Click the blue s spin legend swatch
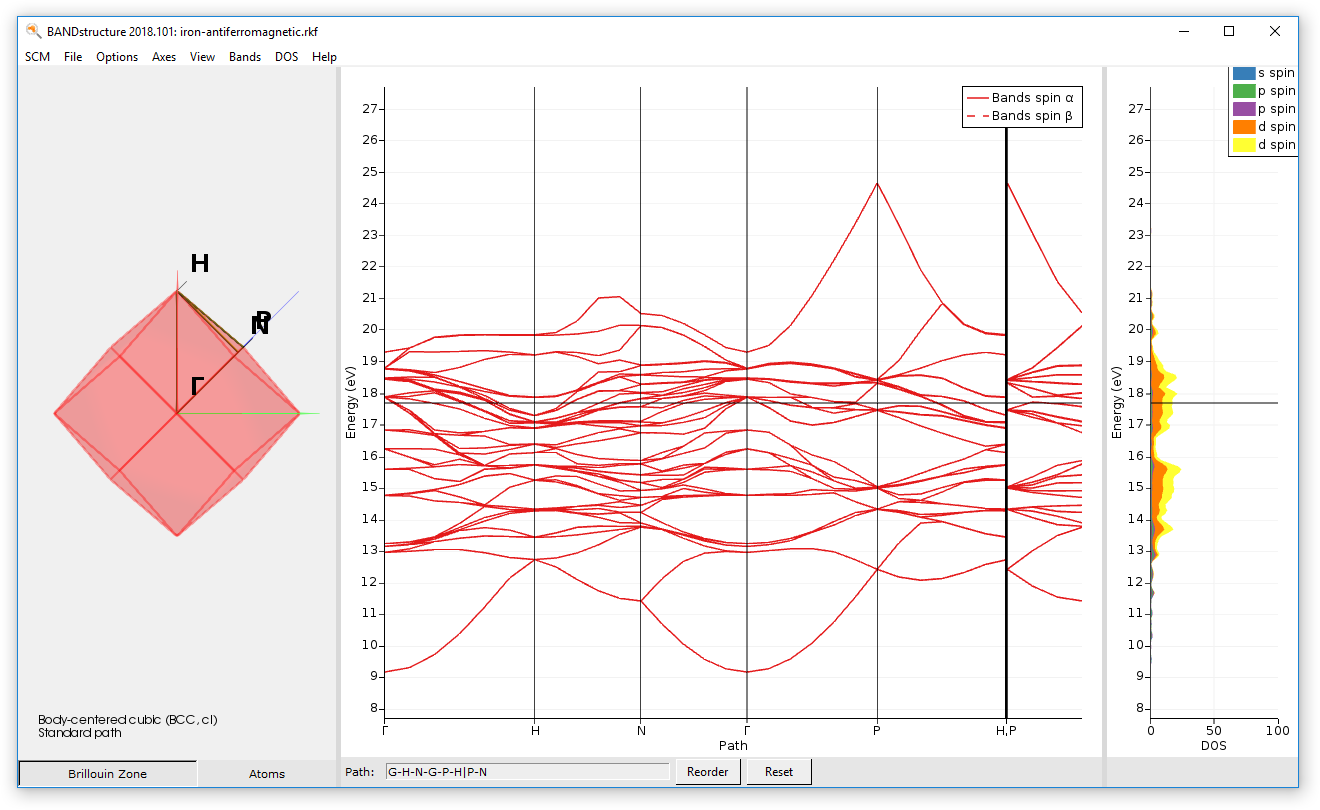Screen dimensions: 1320x810 [x=1246, y=72]
